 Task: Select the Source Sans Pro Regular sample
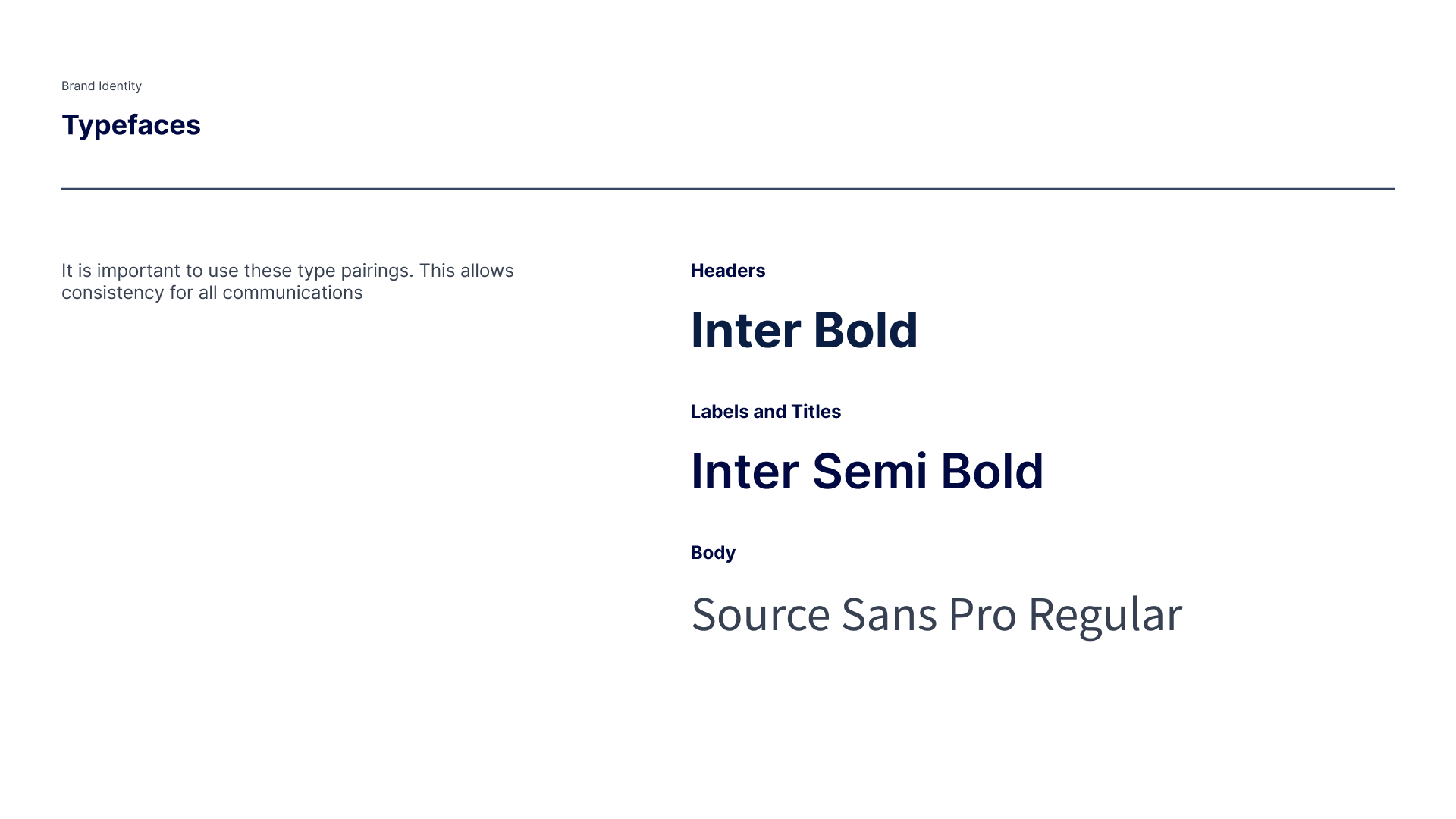click(x=937, y=615)
